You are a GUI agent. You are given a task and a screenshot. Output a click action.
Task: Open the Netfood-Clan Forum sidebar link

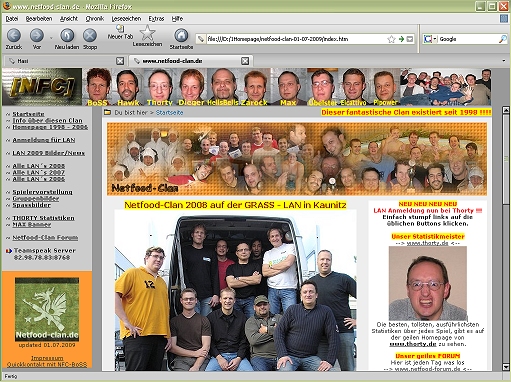point(45,238)
